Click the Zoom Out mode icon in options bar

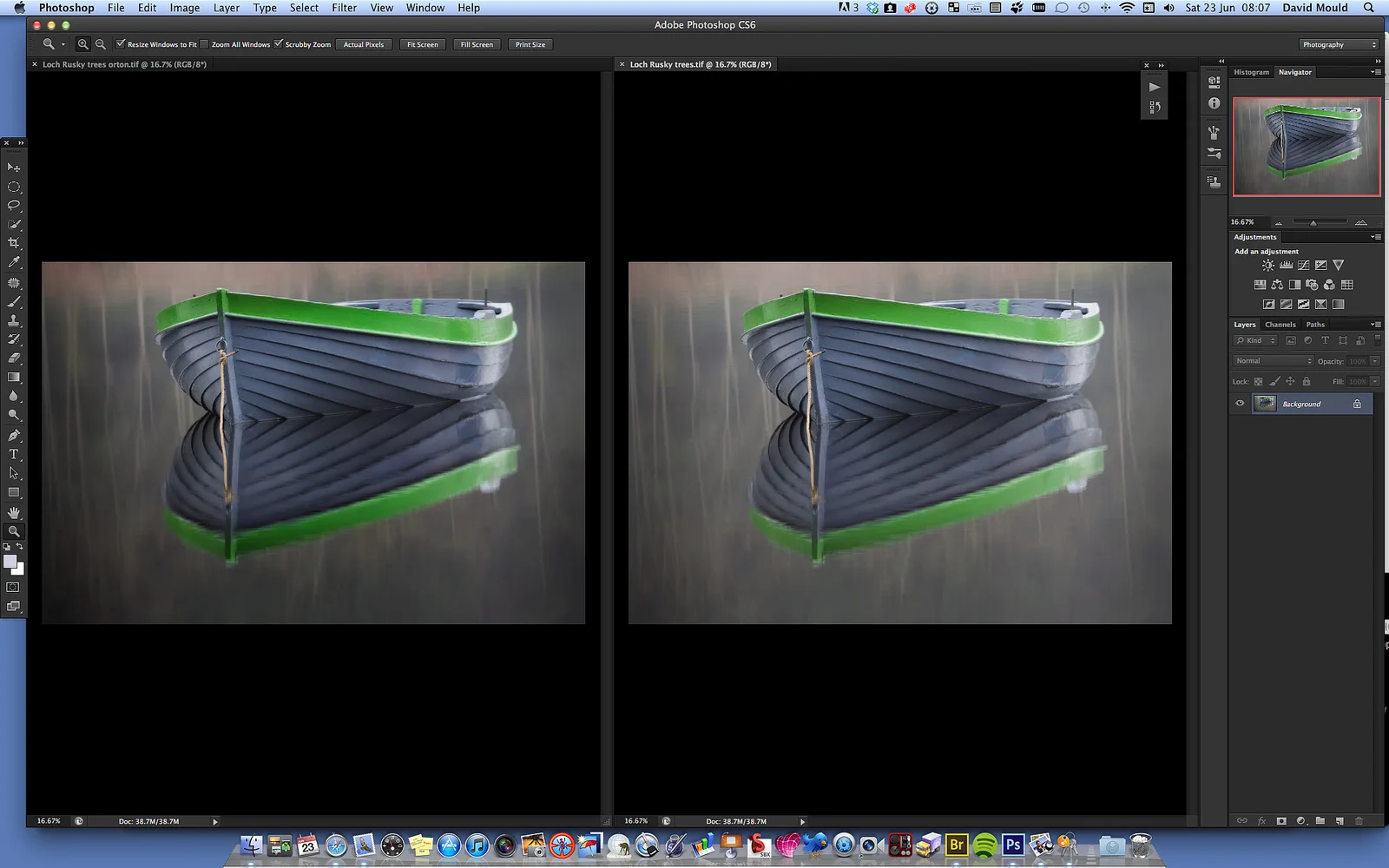tap(101, 44)
